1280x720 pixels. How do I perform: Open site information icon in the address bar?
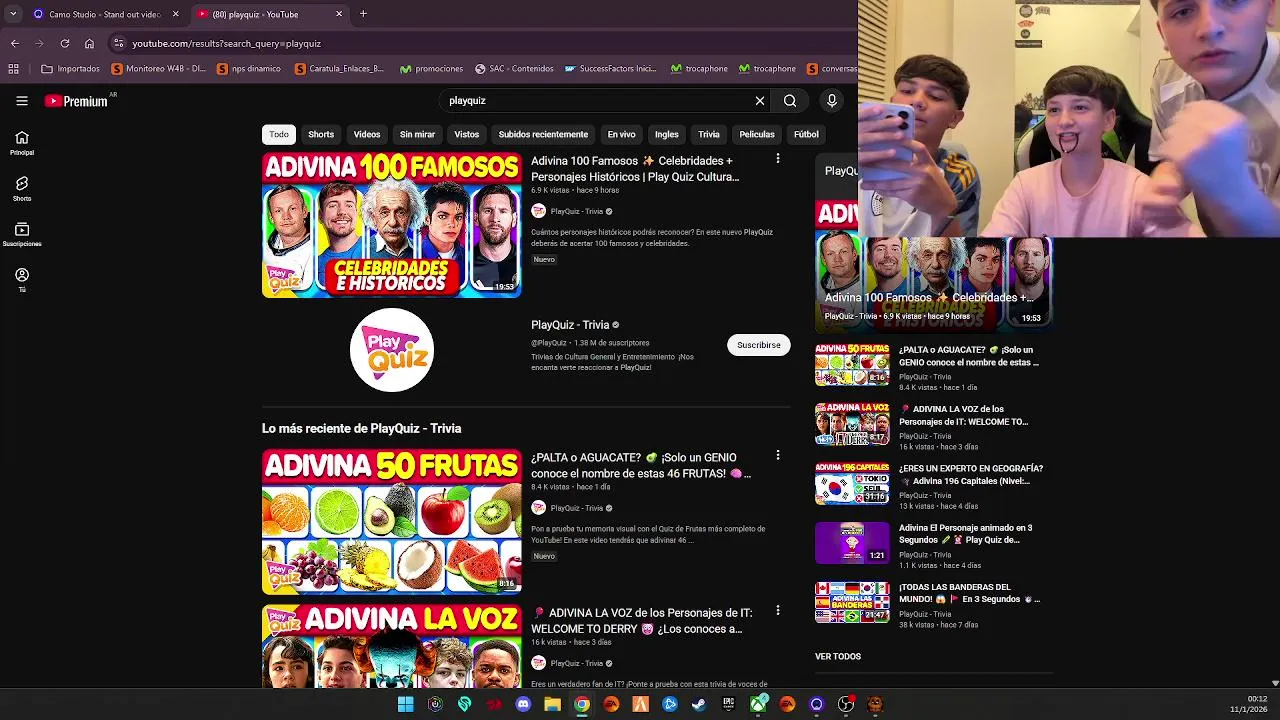point(118,44)
